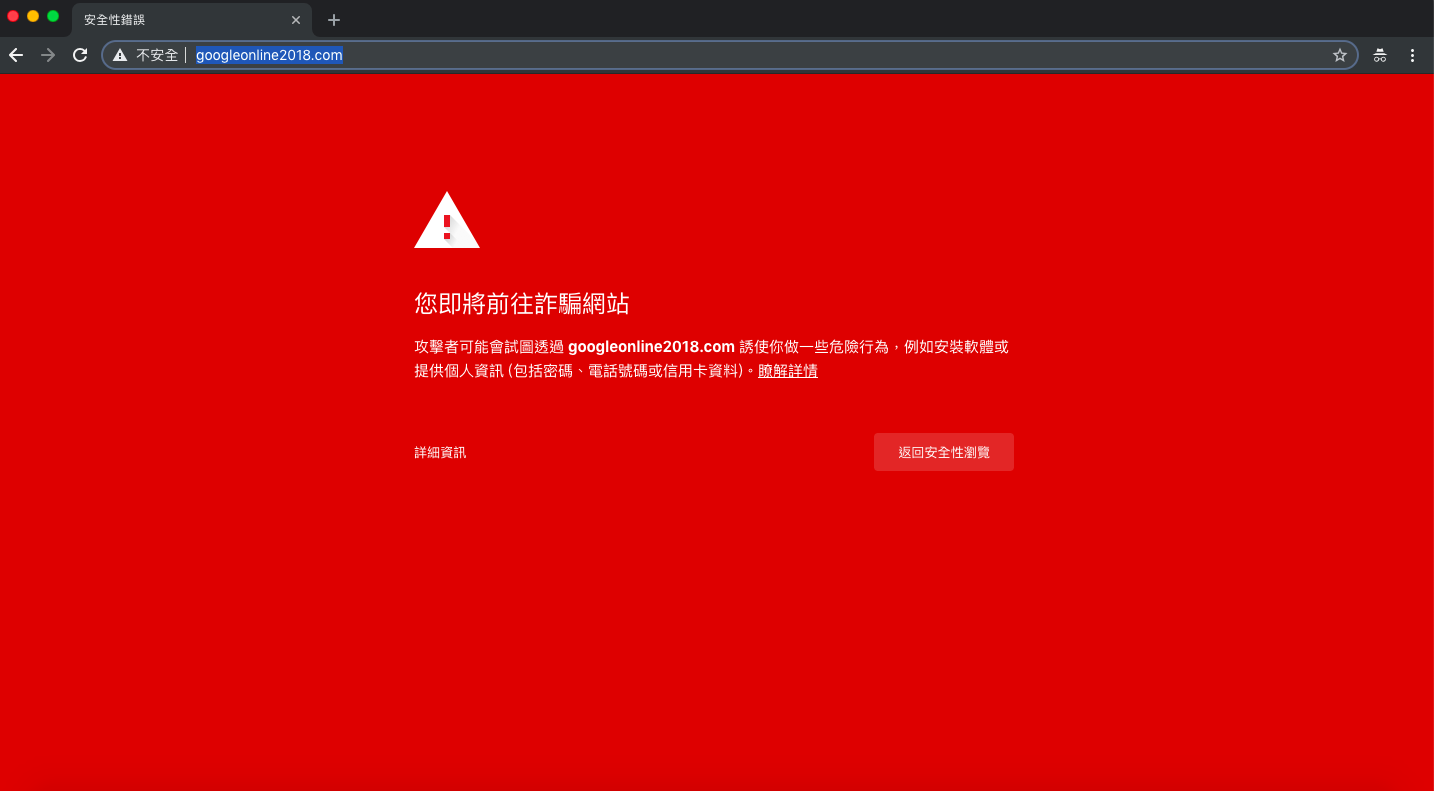Screen dimensions: 1434x791
Task: Click 詳細資訊 to show details
Action: pos(440,452)
